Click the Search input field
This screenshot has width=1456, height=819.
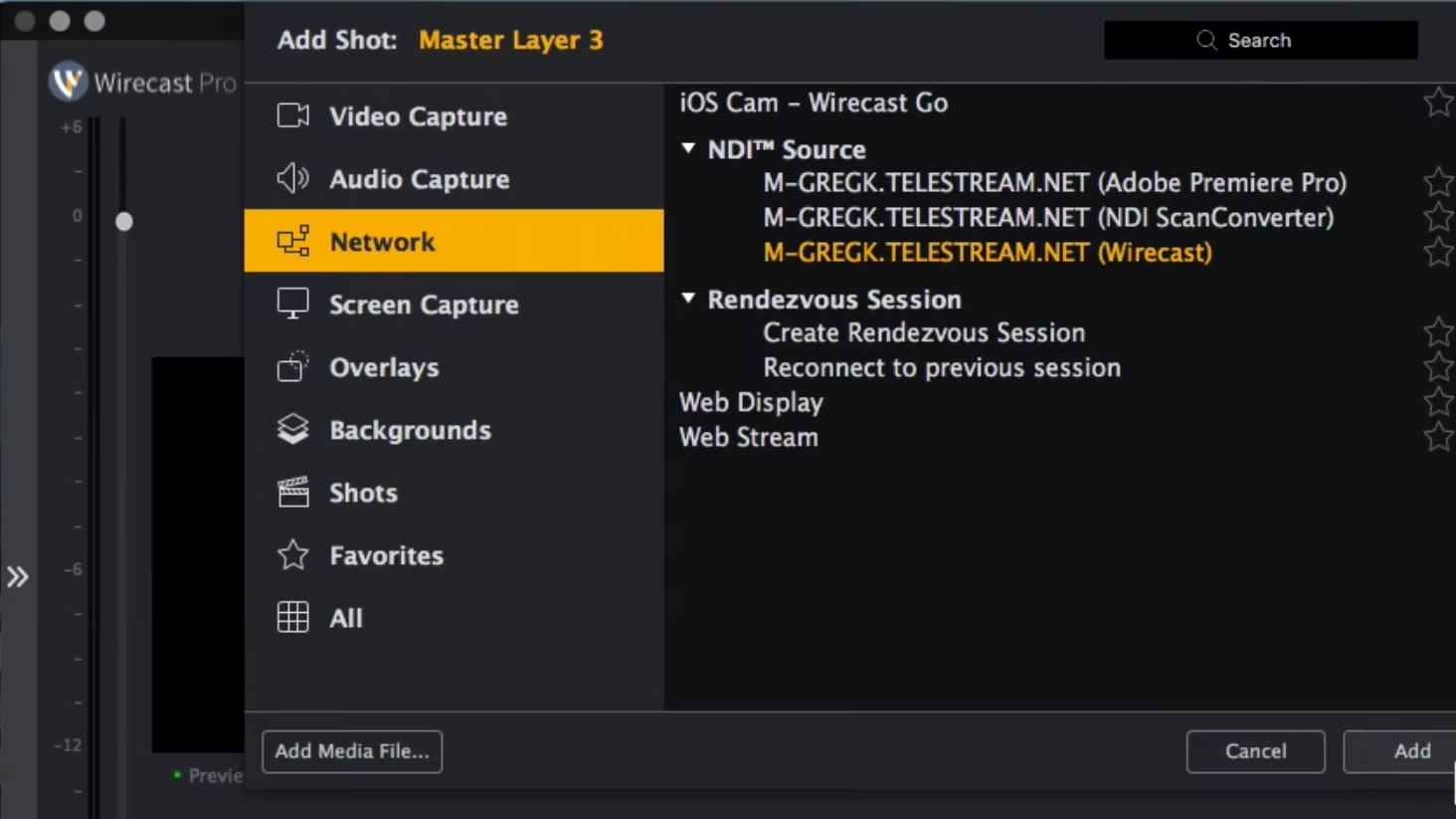pyautogui.click(x=1260, y=40)
